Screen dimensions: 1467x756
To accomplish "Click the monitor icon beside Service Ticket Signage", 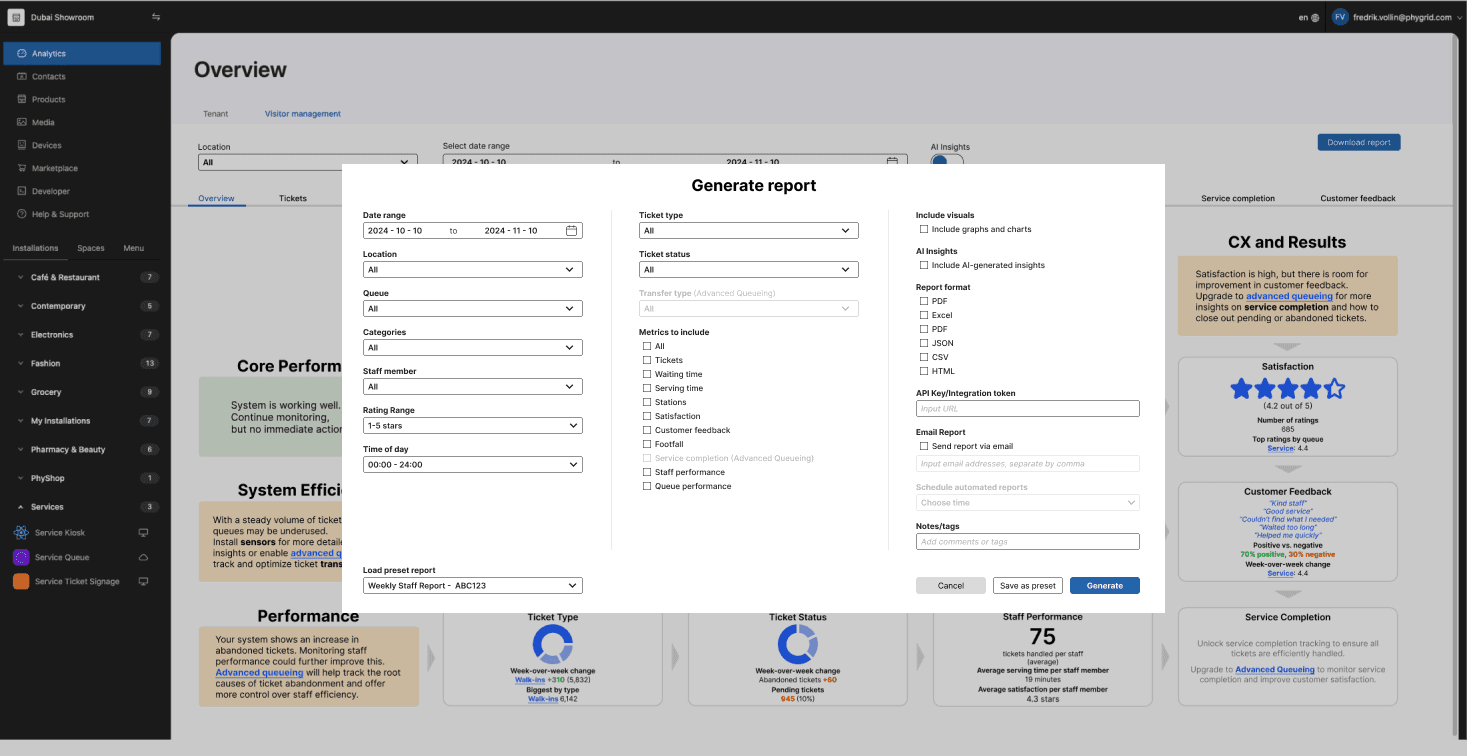I will coord(143,581).
